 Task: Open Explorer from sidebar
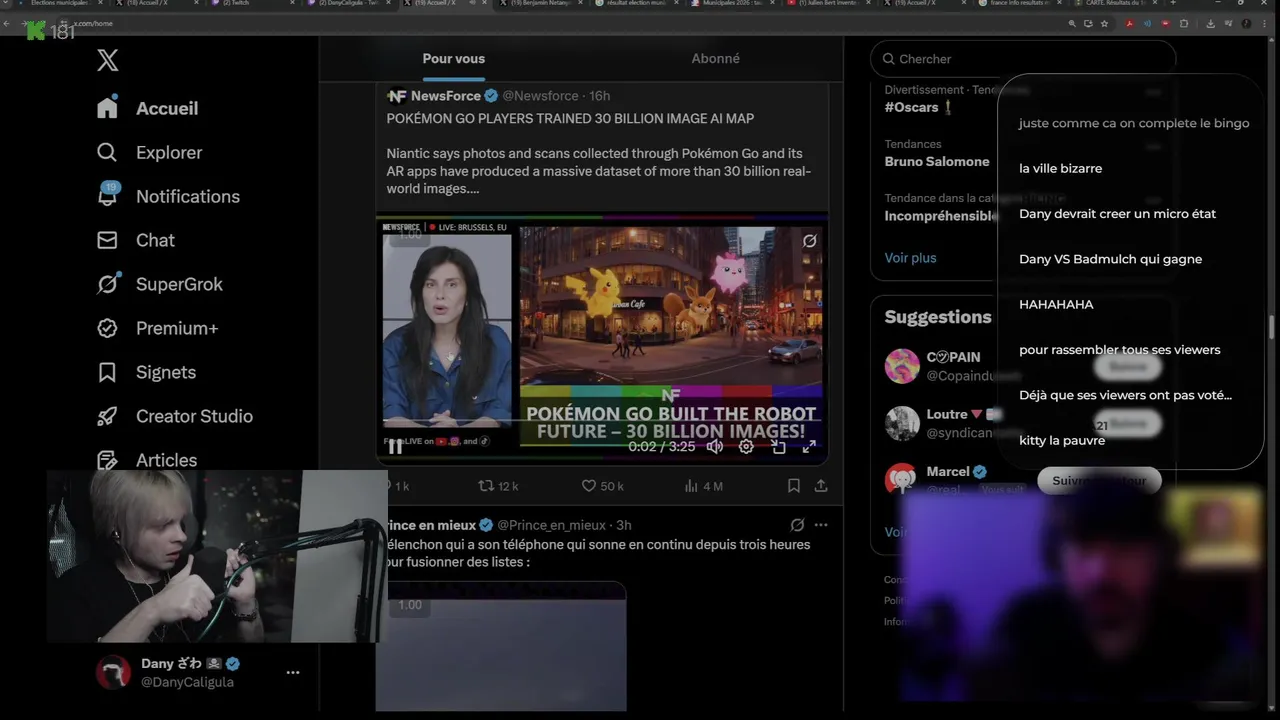[149, 152]
